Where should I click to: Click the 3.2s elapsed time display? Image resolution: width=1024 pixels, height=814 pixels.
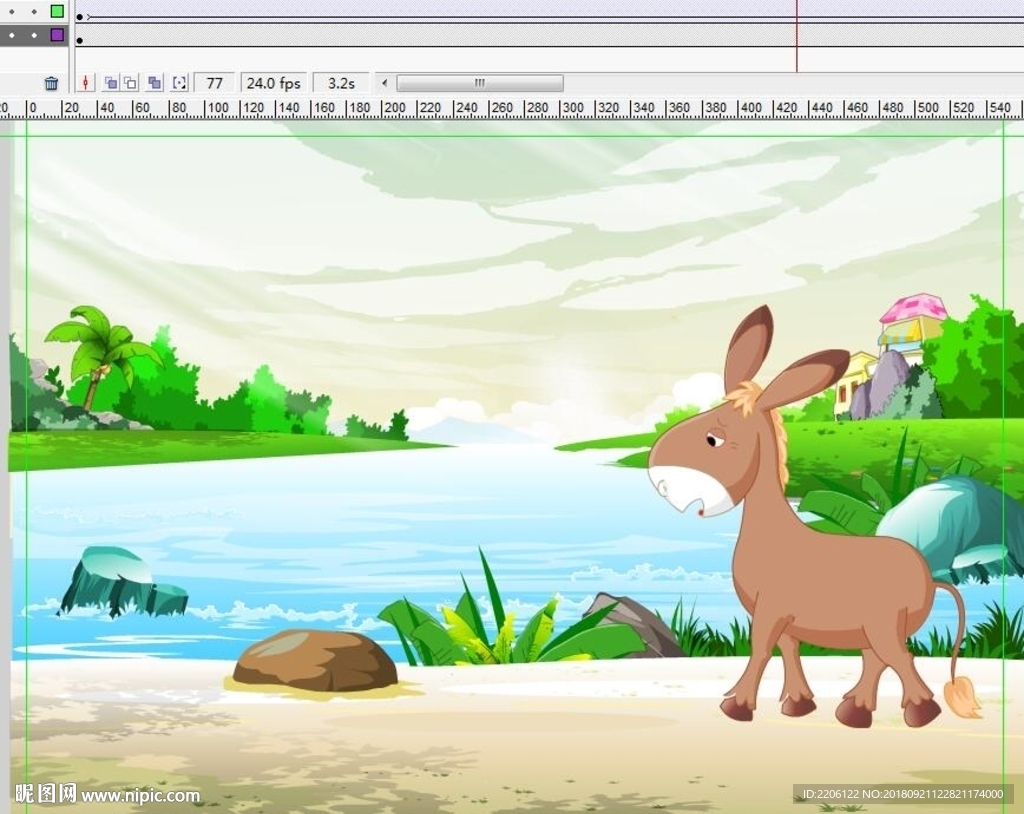click(341, 83)
